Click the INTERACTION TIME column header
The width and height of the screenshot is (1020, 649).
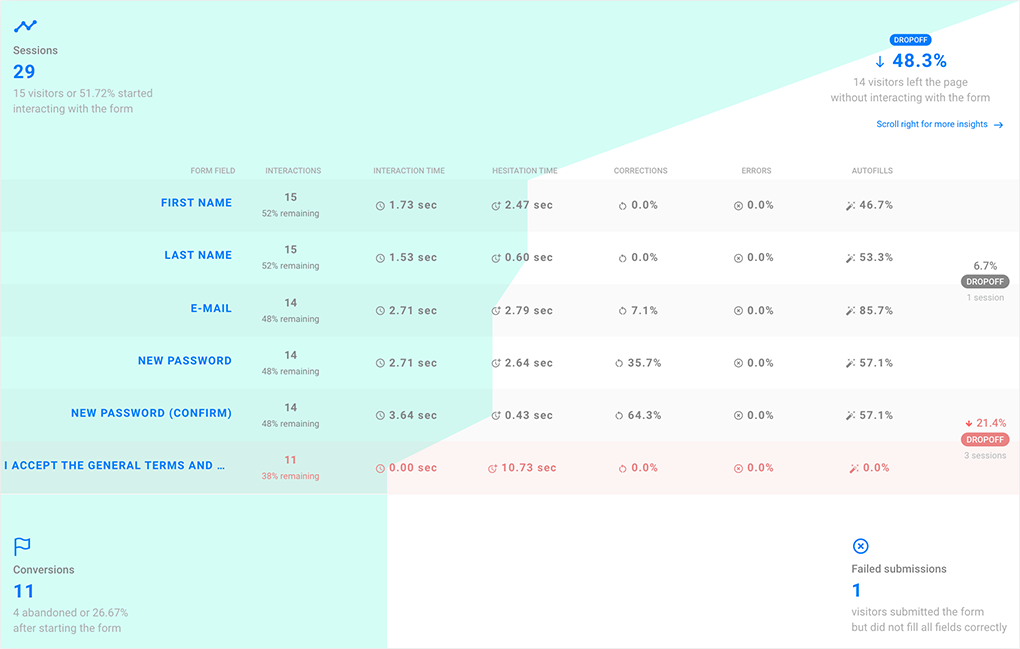[409, 171]
